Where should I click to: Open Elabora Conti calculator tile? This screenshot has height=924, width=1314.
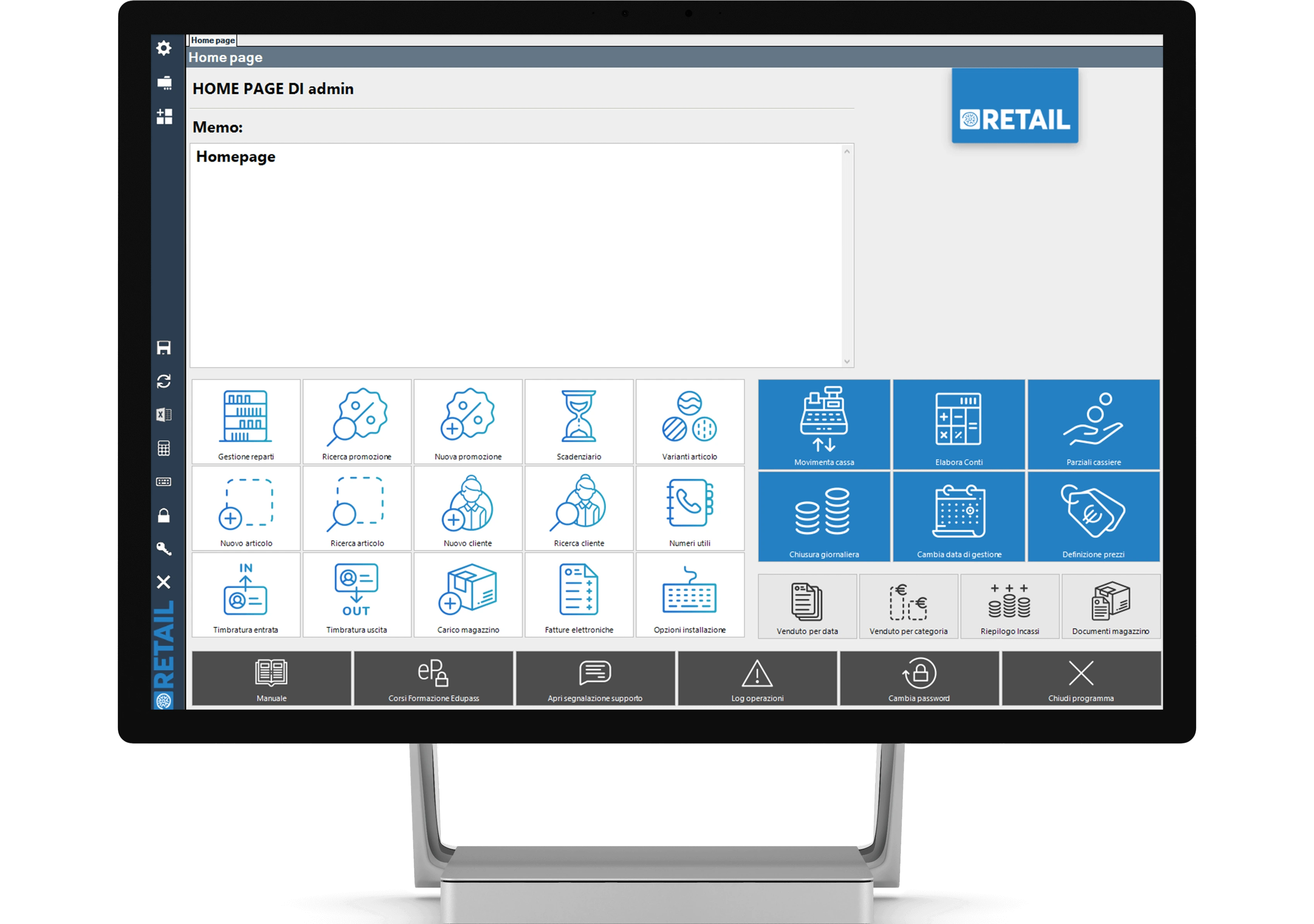[x=958, y=424]
